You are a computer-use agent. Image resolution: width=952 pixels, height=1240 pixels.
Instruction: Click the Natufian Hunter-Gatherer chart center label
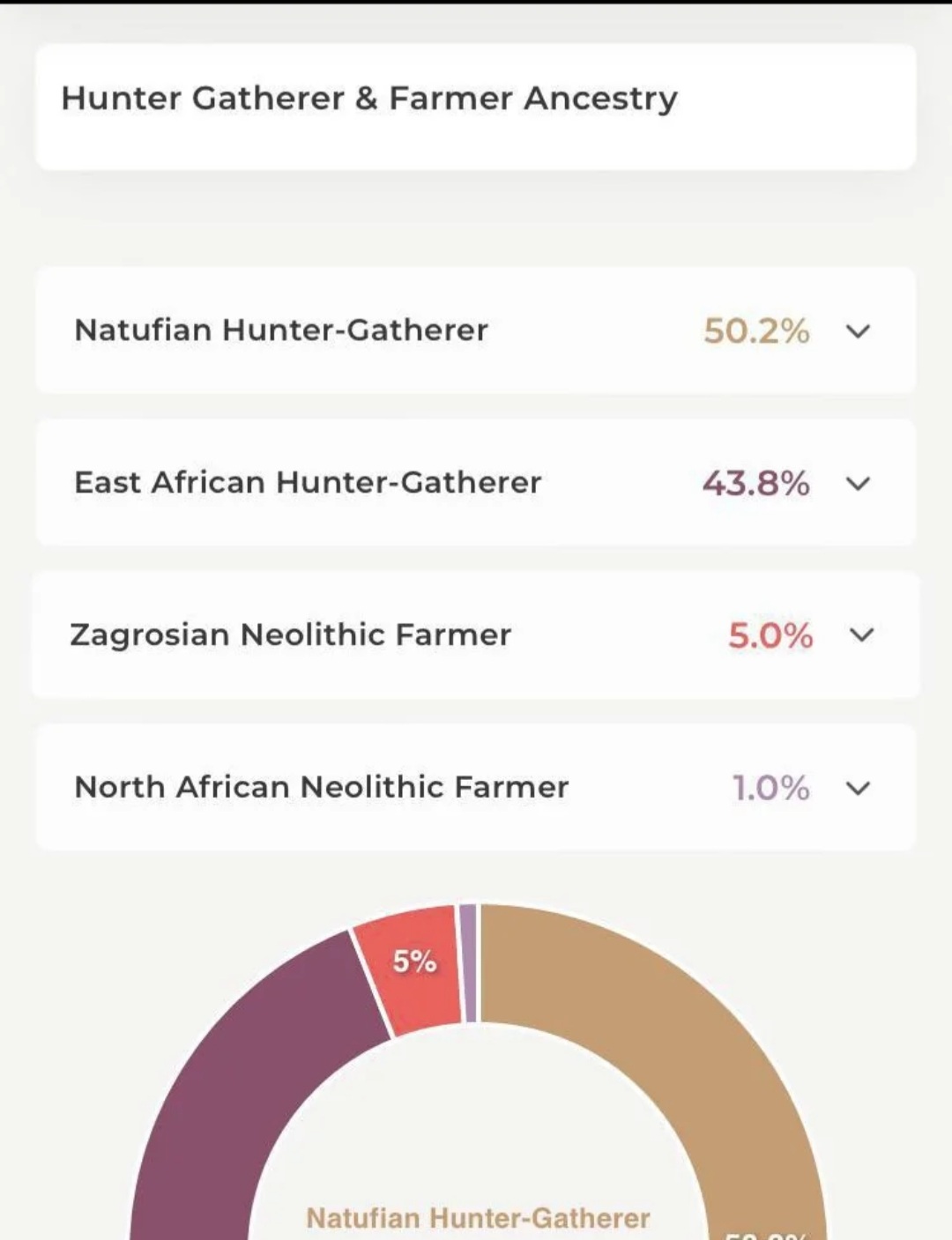[x=478, y=1218]
